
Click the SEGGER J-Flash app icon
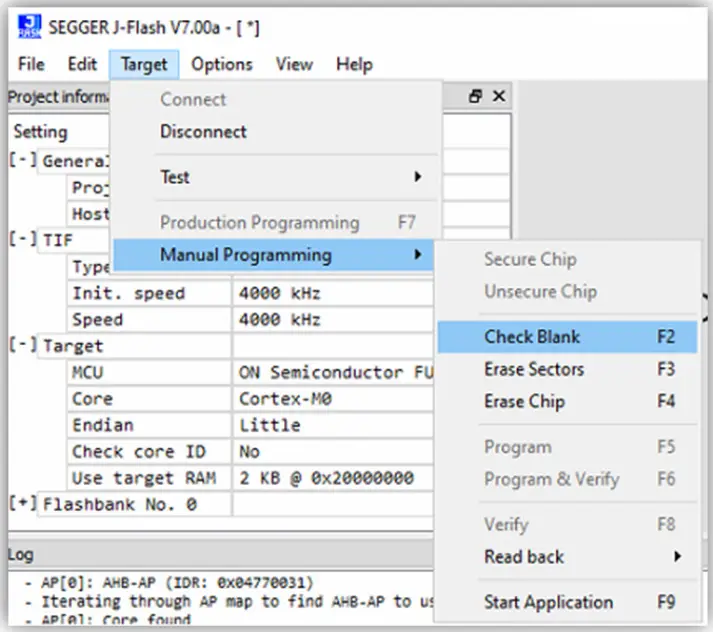click(29, 26)
